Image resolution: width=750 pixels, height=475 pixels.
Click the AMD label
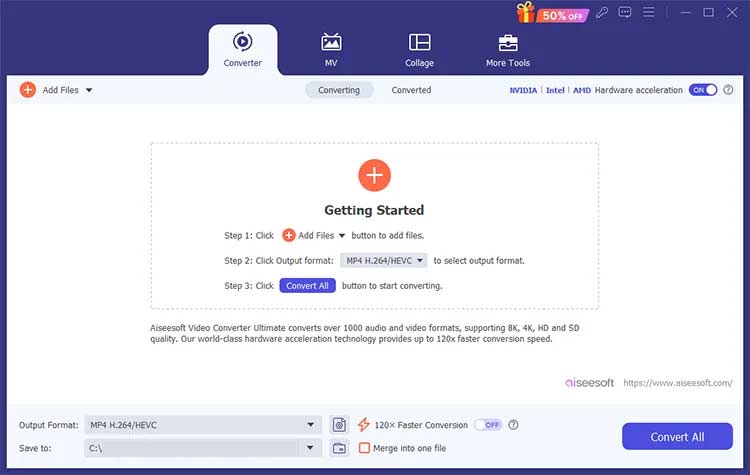coord(582,90)
